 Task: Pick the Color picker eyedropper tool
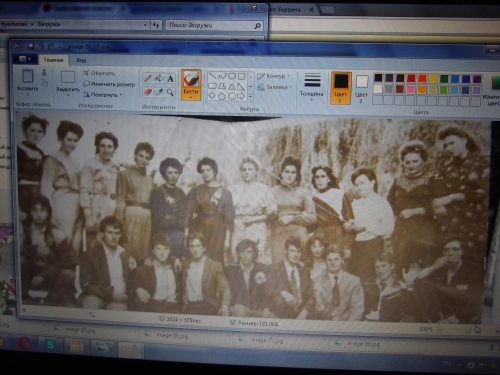(x=159, y=92)
